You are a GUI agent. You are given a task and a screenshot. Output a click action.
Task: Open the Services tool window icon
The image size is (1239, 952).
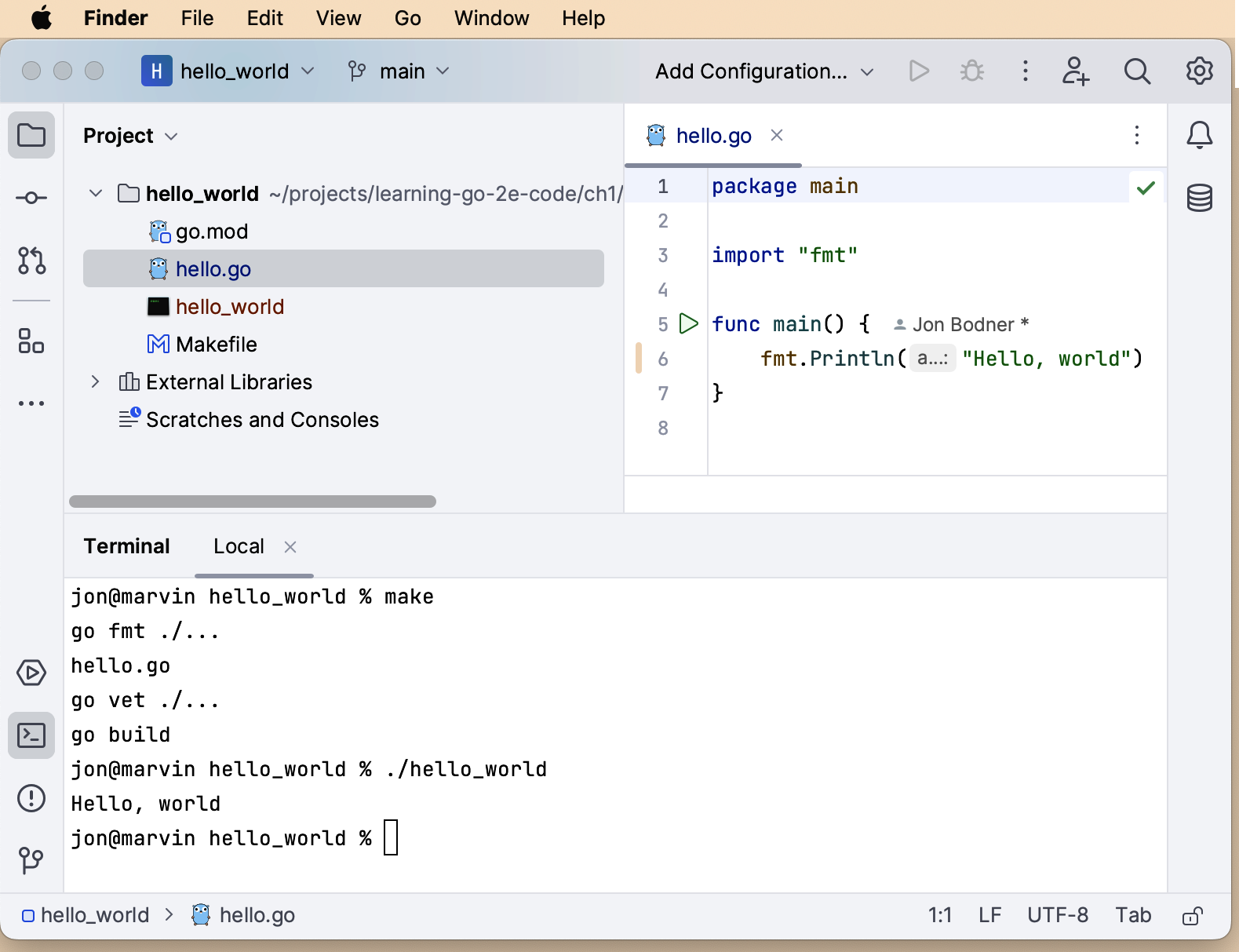[31, 673]
